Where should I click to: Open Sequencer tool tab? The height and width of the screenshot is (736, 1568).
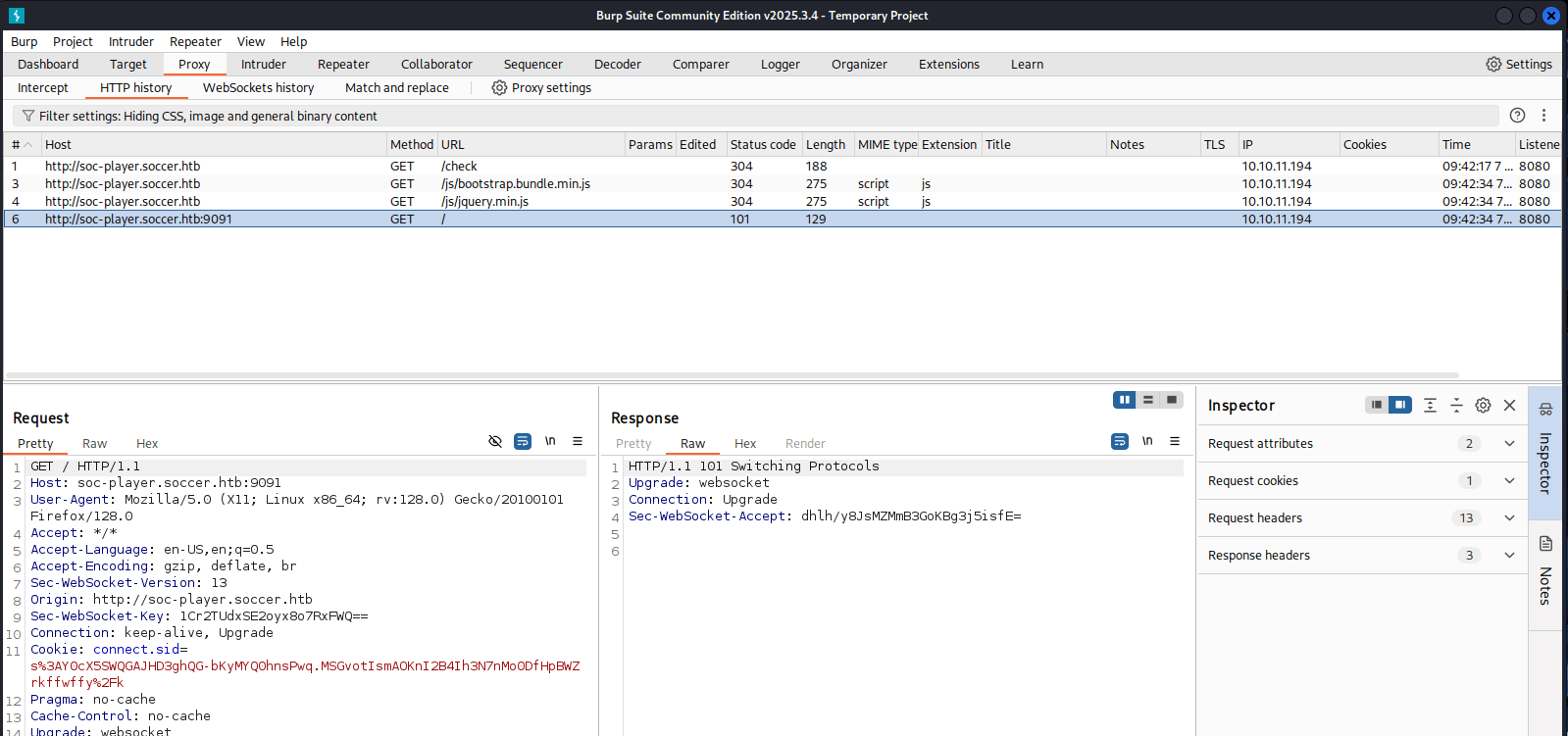click(533, 64)
